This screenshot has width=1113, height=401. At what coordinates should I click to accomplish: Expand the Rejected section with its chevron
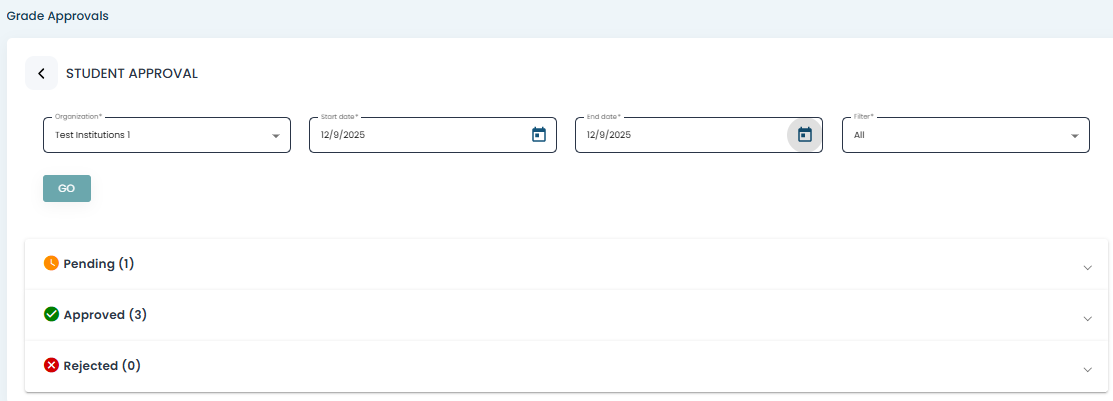coord(1087,369)
